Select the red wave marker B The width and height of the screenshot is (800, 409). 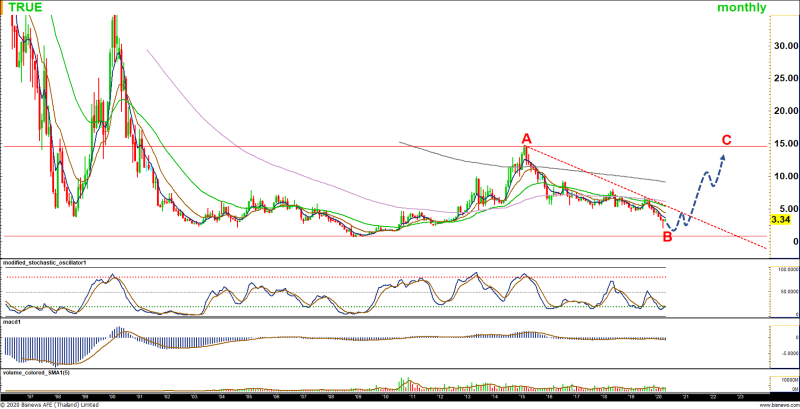click(668, 236)
